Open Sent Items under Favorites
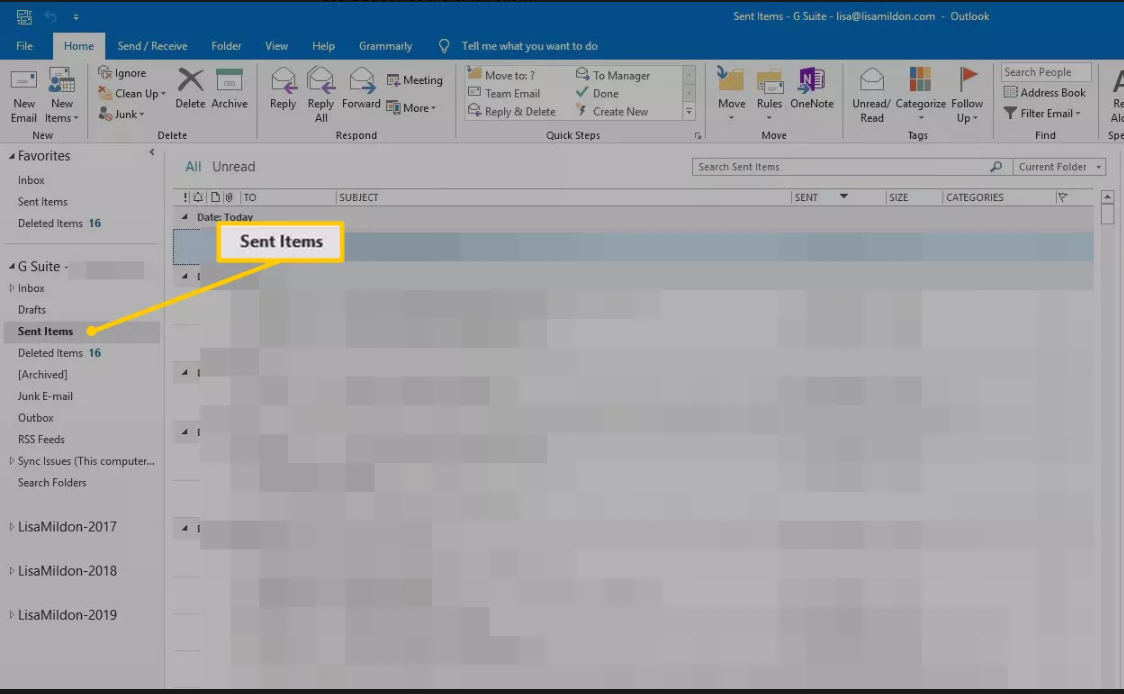Image resolution: width=1124 pixels, height=694 pixels. pyautogui.click(x=42, y=201)
